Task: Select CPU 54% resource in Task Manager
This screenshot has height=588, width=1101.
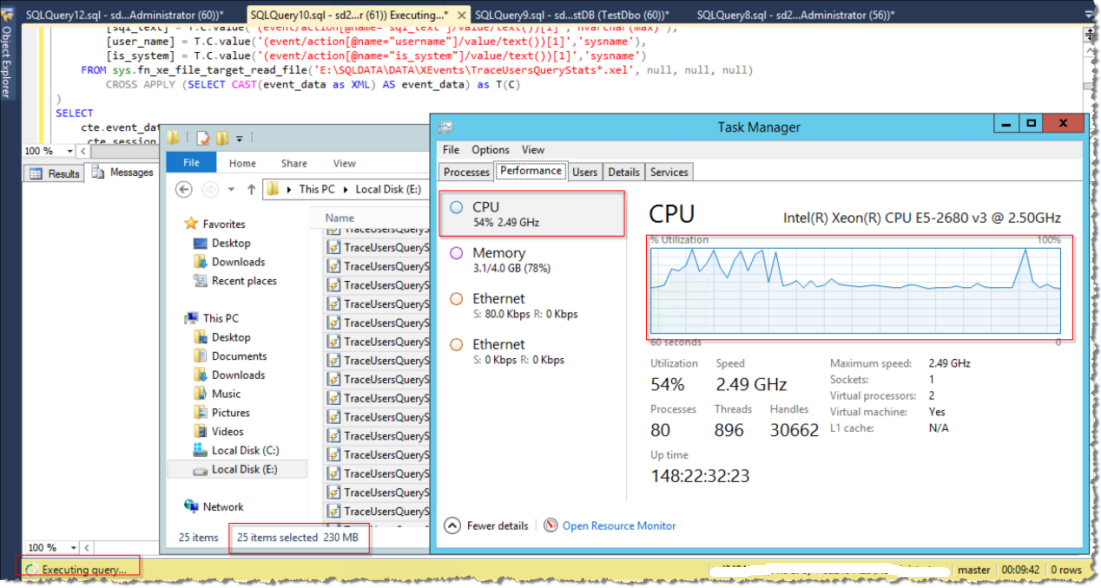Action: (x=532, y=214)
